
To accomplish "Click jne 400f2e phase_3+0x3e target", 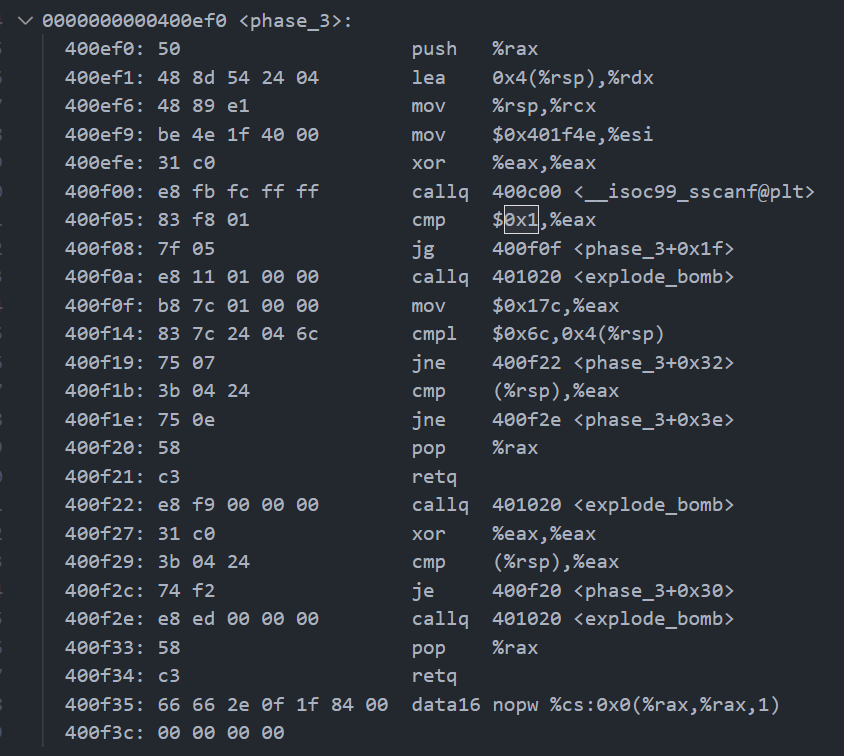I will [x=613, y=420].
